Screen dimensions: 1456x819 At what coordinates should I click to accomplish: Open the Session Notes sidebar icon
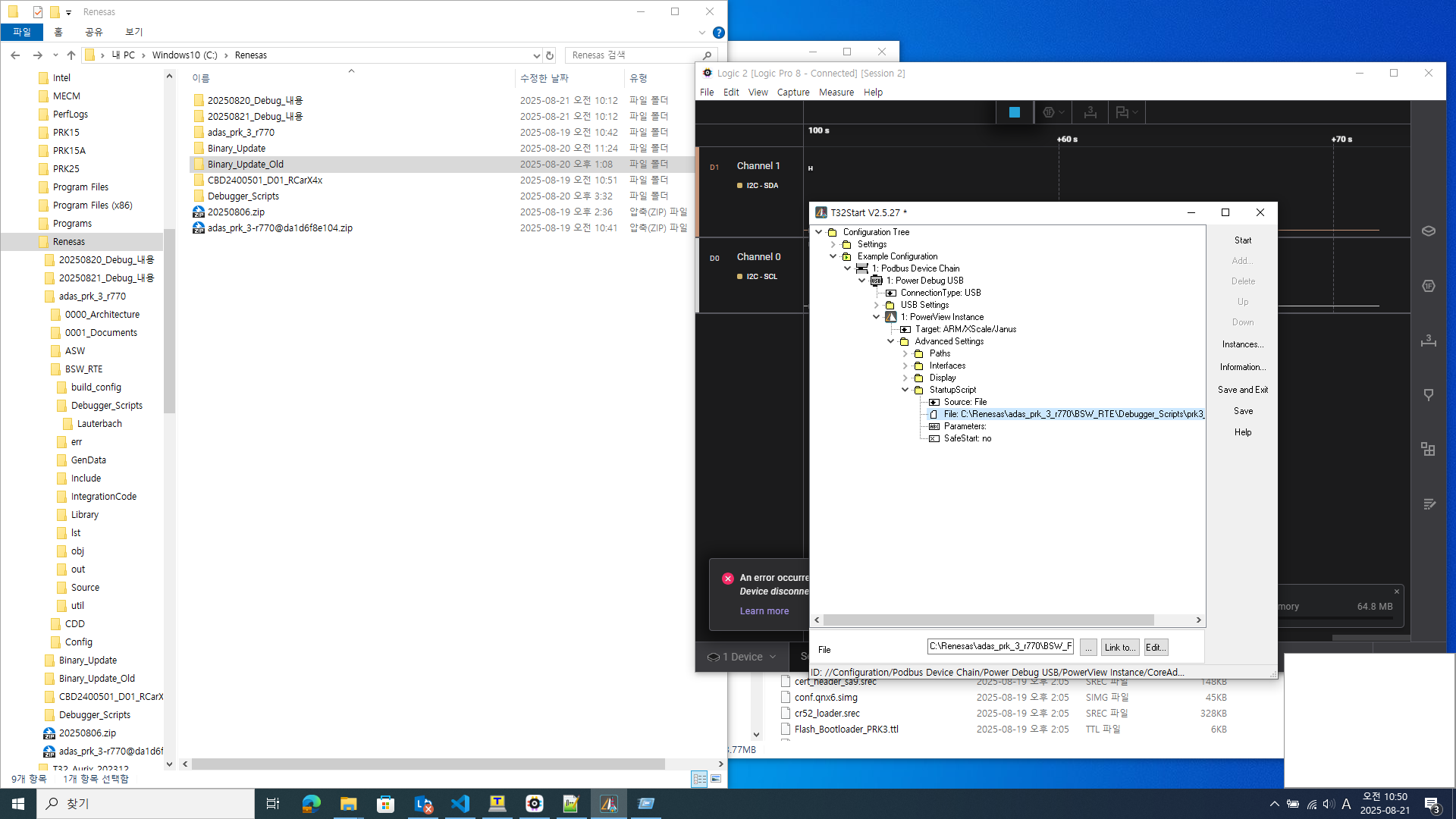(1428, 504)
